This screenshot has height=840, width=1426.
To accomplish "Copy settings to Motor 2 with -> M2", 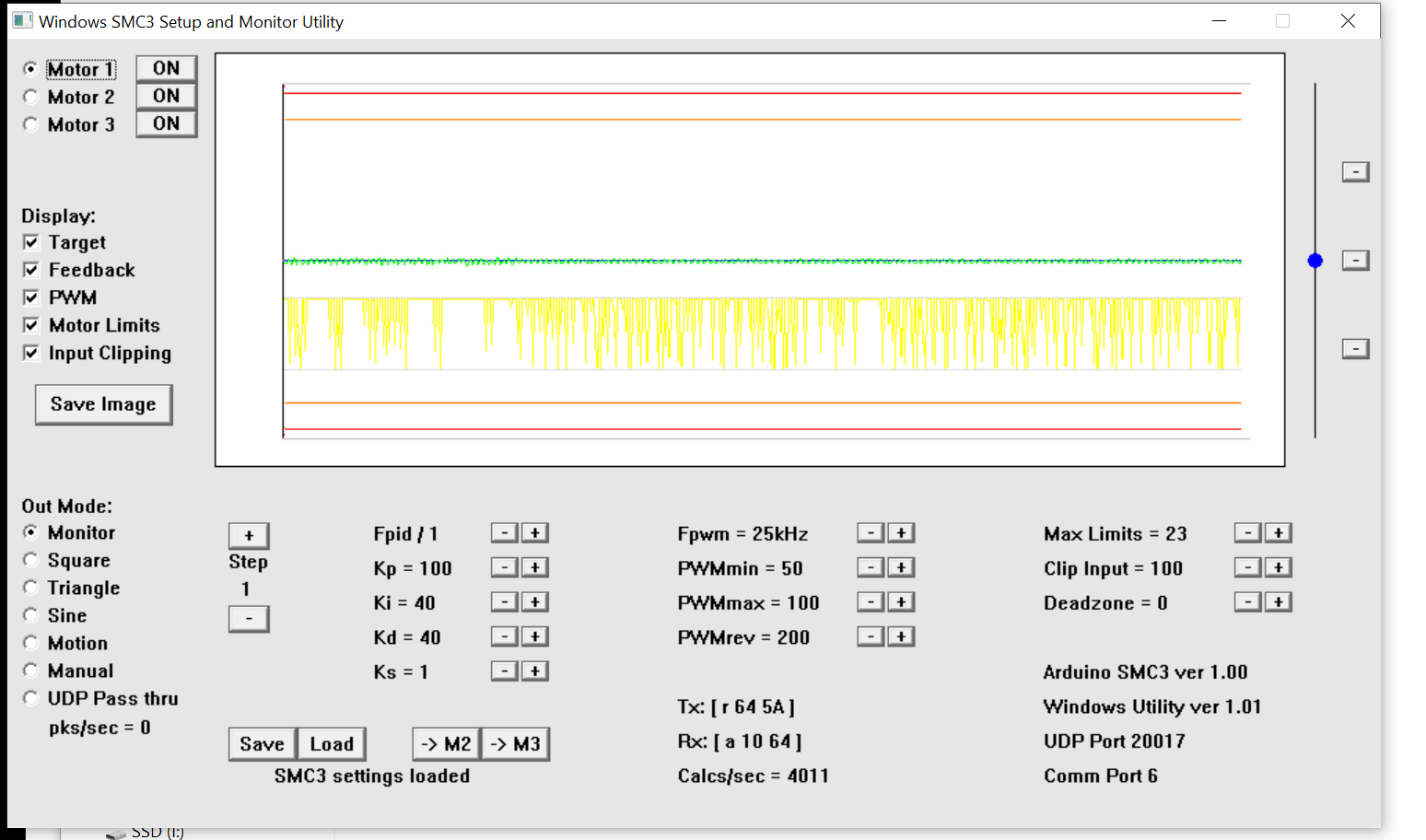I will coord(447,744).
